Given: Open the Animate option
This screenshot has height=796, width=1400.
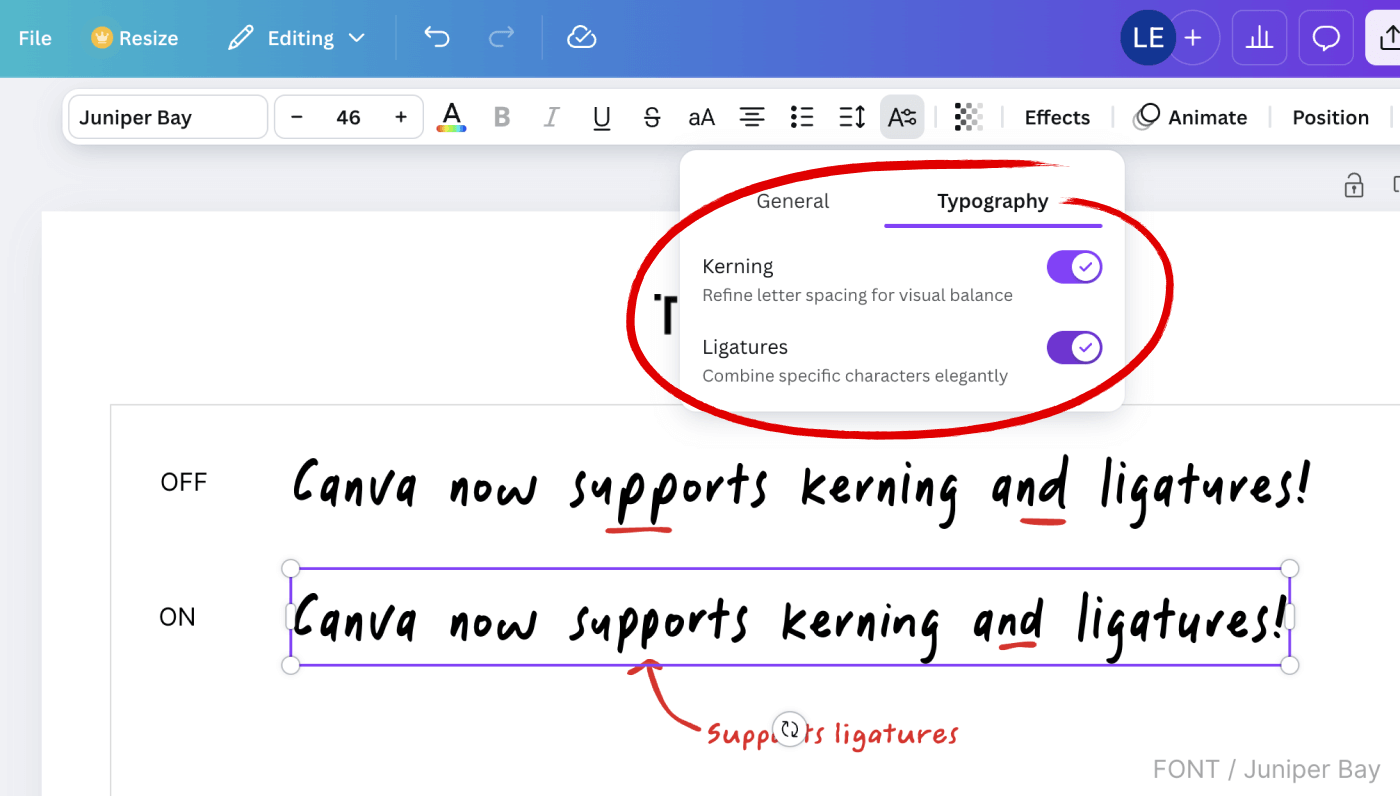Looking at the screenshot, I should click(x=1190, y=117).
